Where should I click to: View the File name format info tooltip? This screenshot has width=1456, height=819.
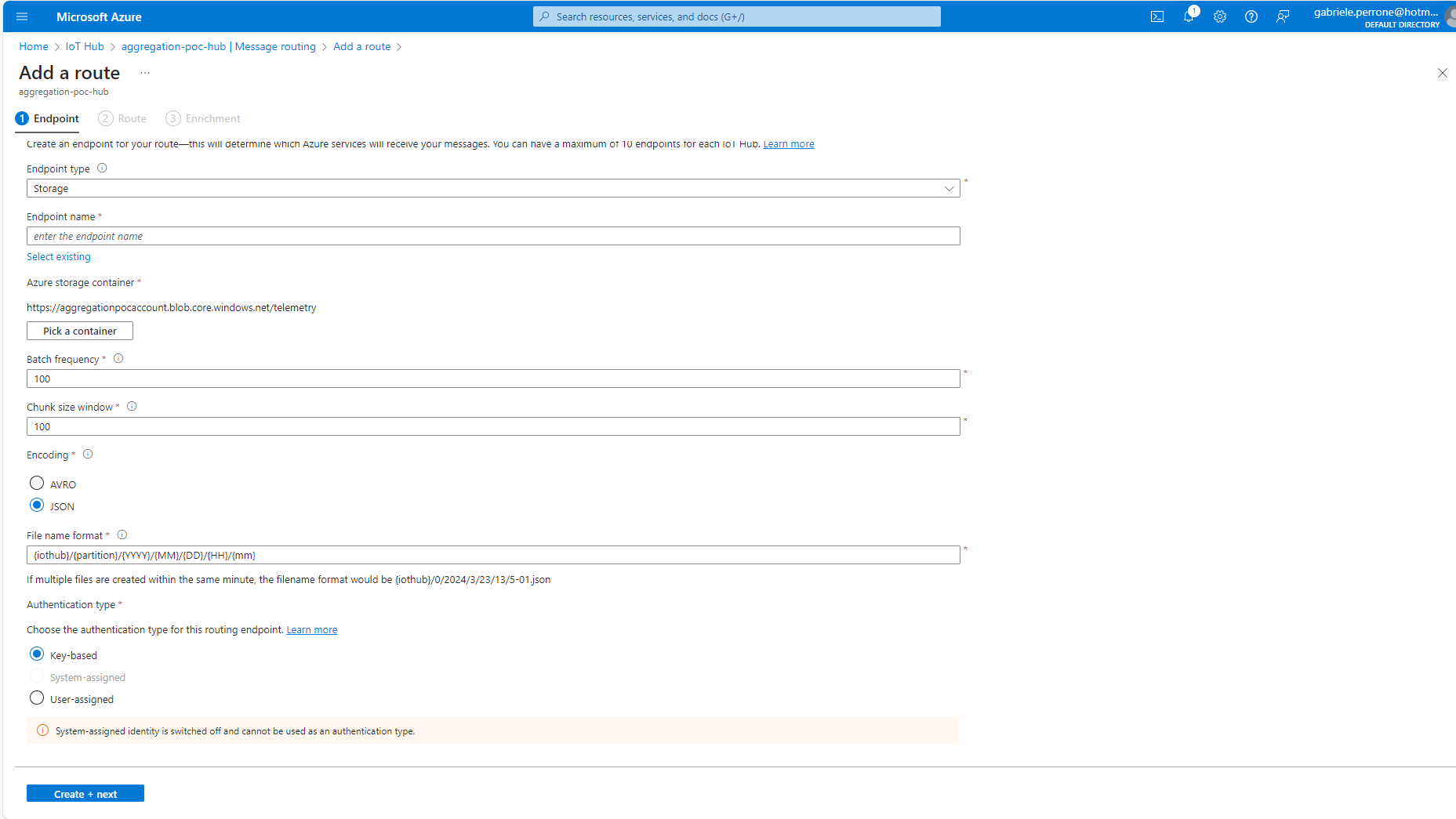122,535
